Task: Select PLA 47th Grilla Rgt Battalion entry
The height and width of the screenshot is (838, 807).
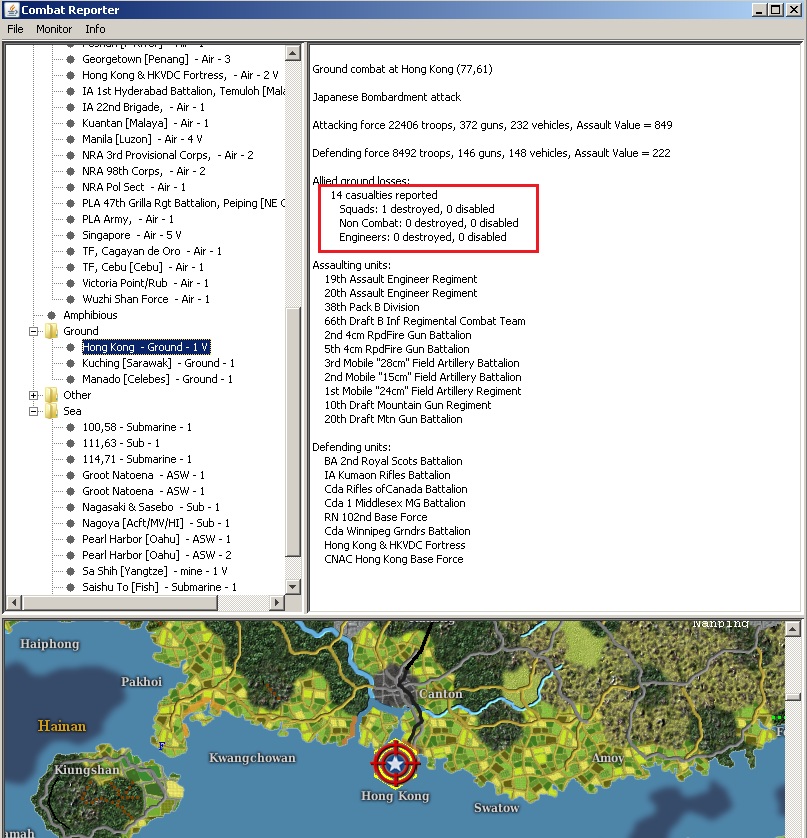Action: tap(183, 203)
